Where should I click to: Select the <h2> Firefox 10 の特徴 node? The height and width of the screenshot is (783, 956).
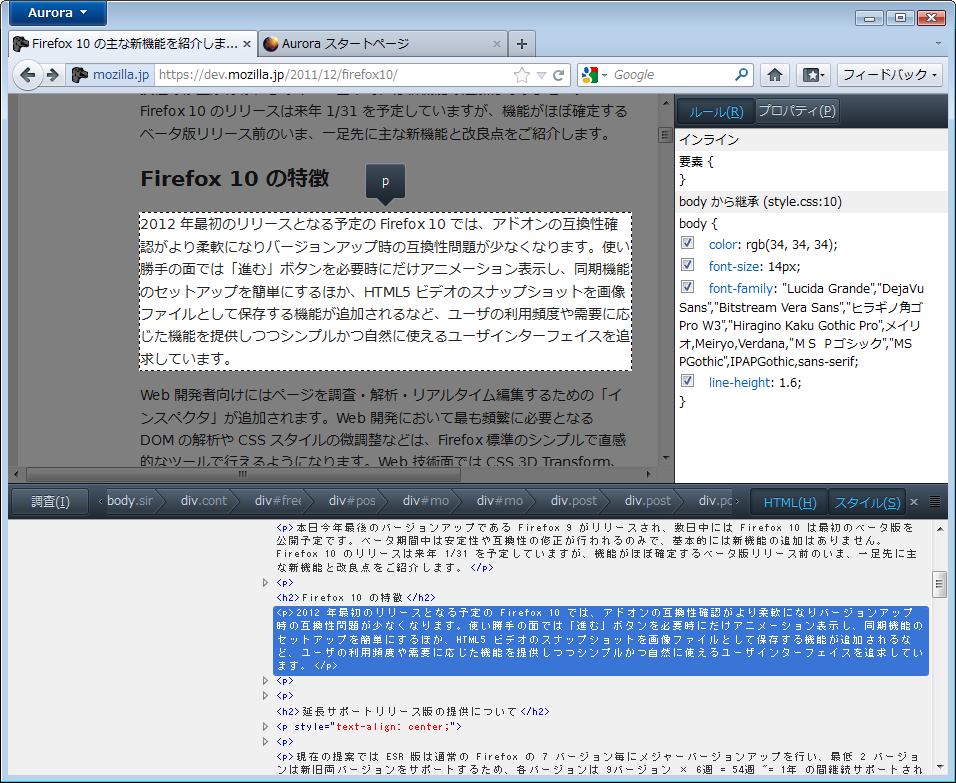(356, 598)
